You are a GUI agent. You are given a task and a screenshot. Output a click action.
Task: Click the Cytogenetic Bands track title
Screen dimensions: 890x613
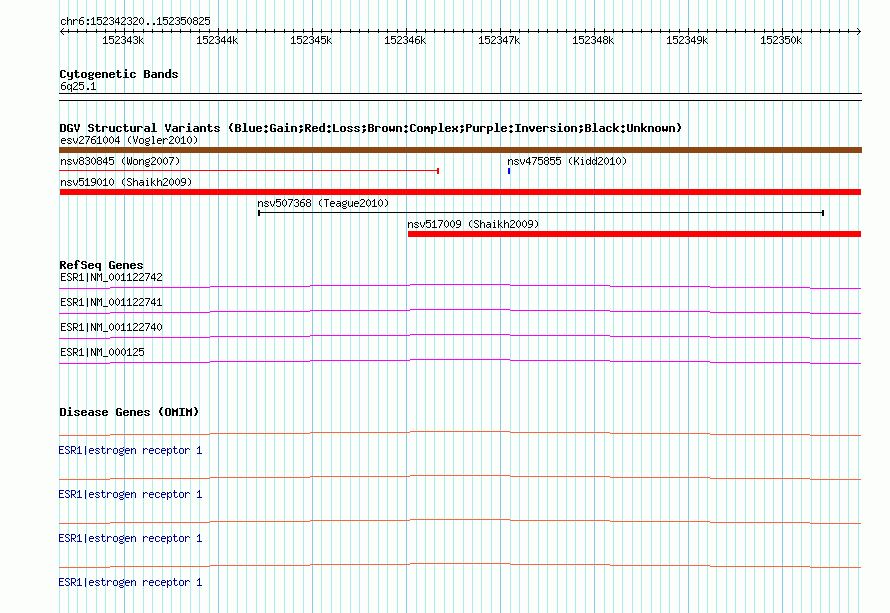119,74
